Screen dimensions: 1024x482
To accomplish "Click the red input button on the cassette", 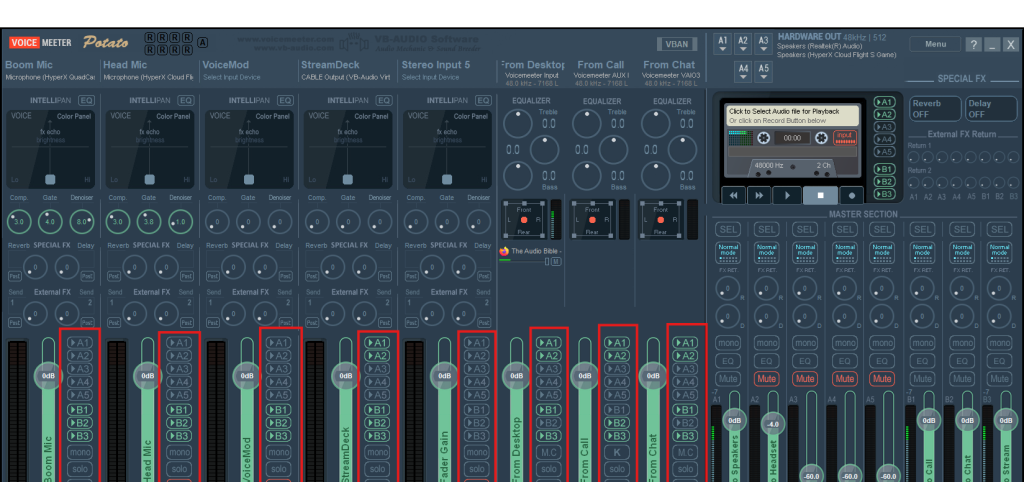I will 844,138.
